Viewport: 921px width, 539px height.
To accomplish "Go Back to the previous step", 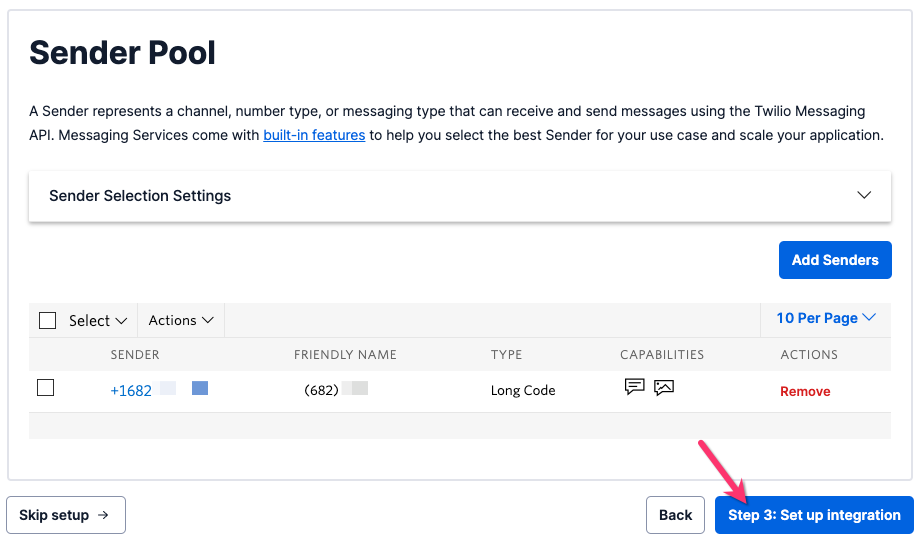I will (x=675, y=515).
